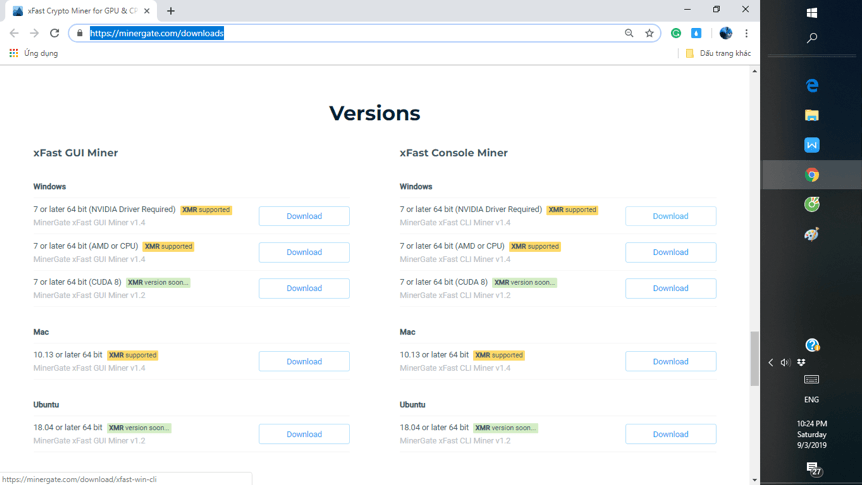Open the Windows Start menu

pyautogui.click(x=812, y=13)
